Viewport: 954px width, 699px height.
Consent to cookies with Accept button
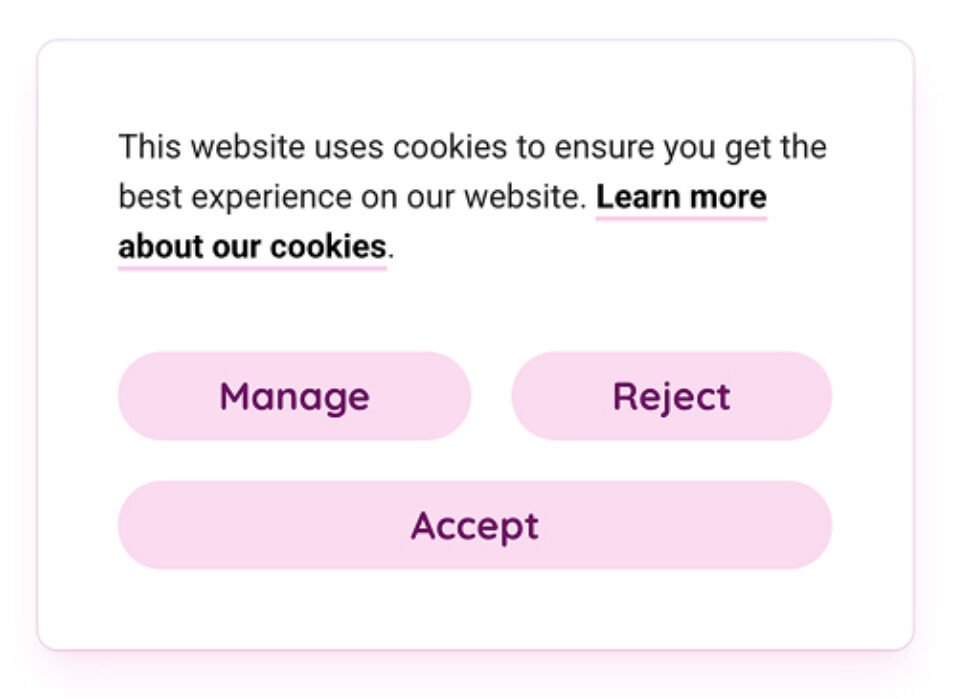474,525
